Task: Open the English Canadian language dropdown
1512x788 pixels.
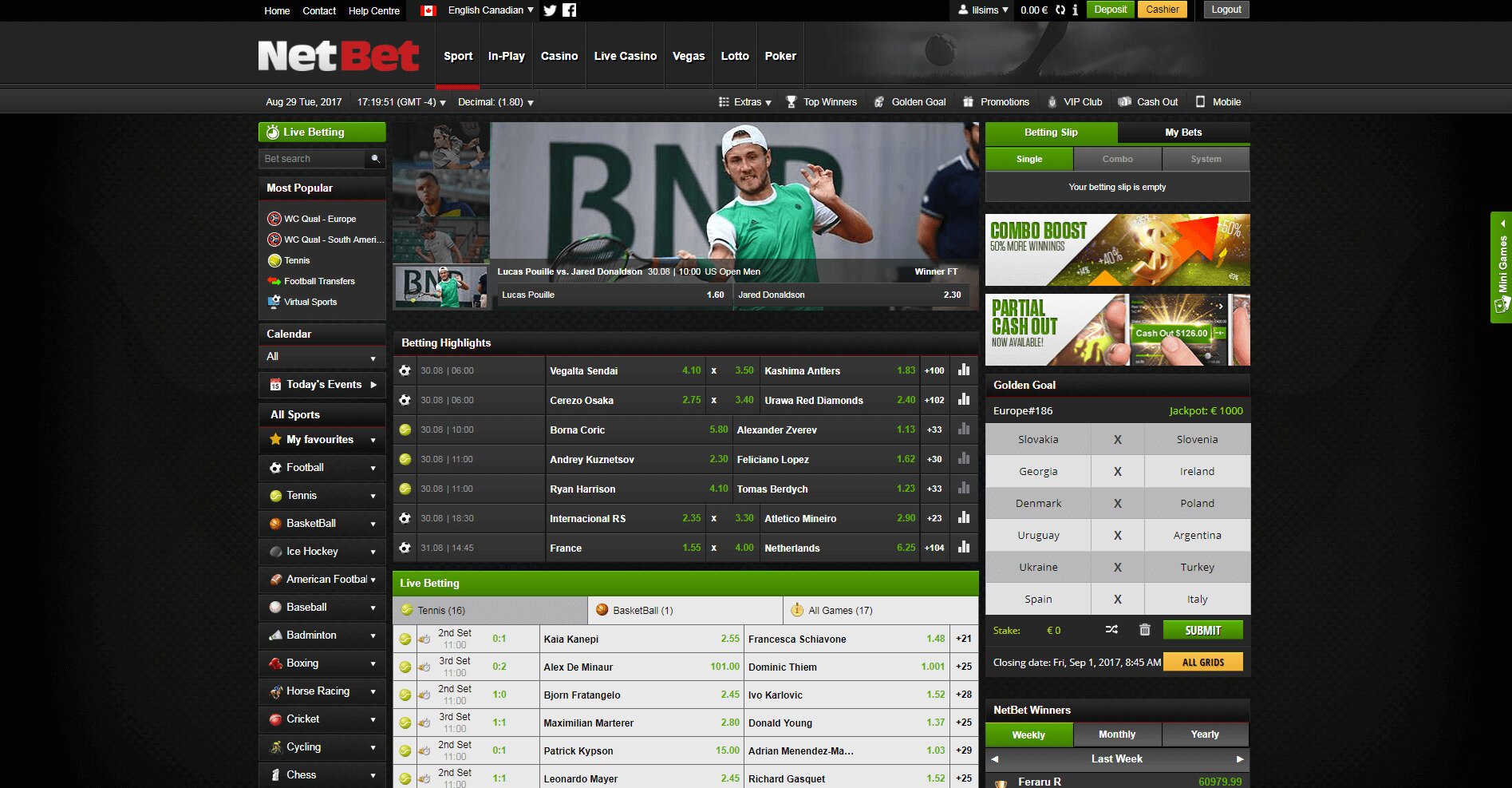Action: [x=488, y=10]
